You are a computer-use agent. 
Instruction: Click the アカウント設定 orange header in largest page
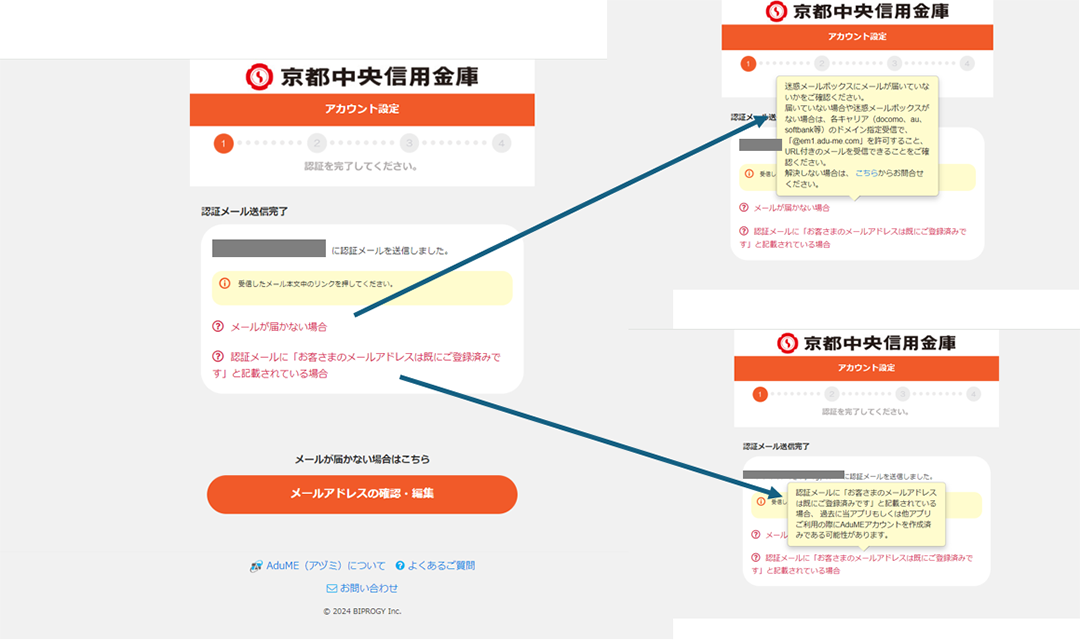point(362,109)
